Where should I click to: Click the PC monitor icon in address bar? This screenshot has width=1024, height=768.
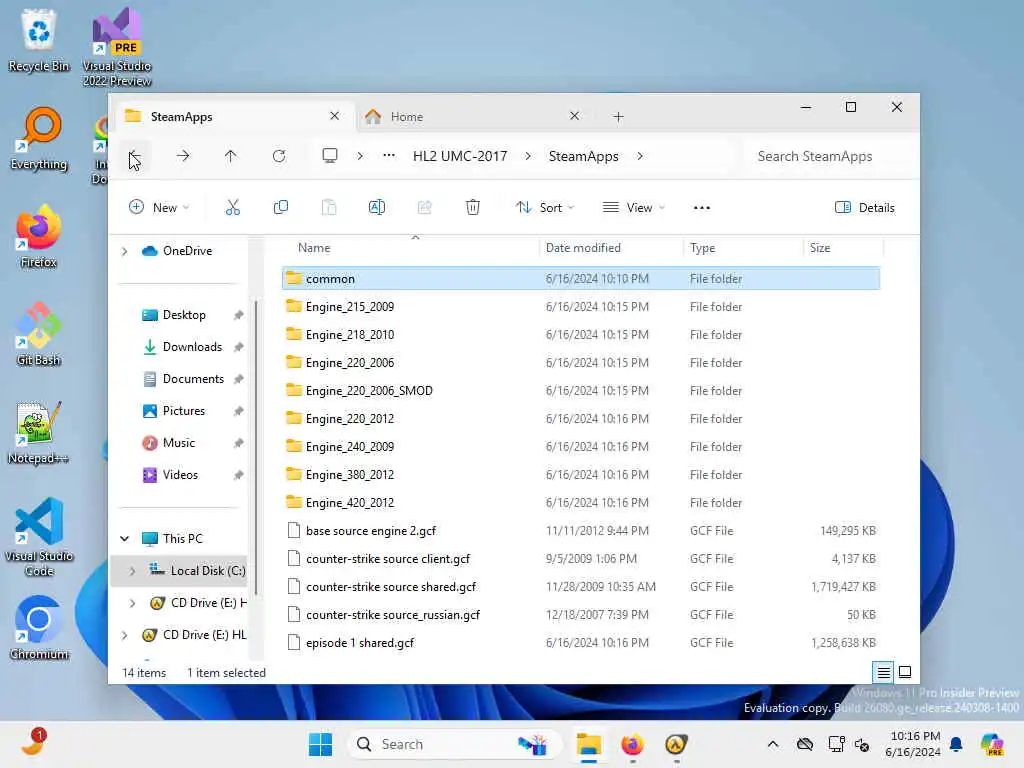tap(330, 156)
